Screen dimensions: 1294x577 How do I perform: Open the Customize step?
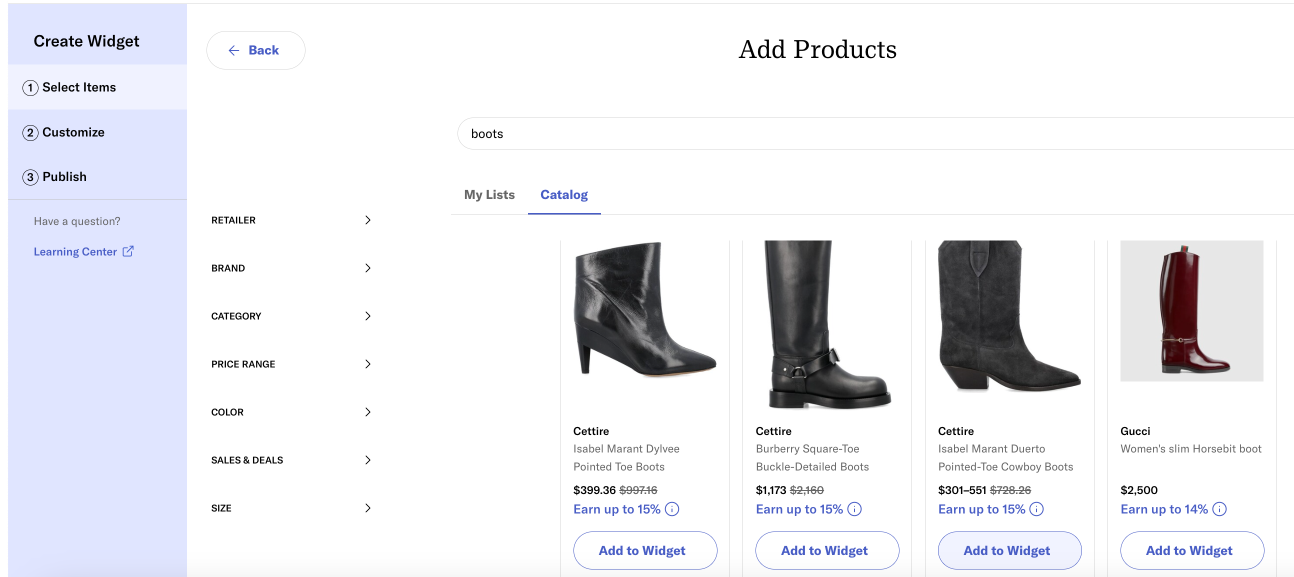coord(97,132)
